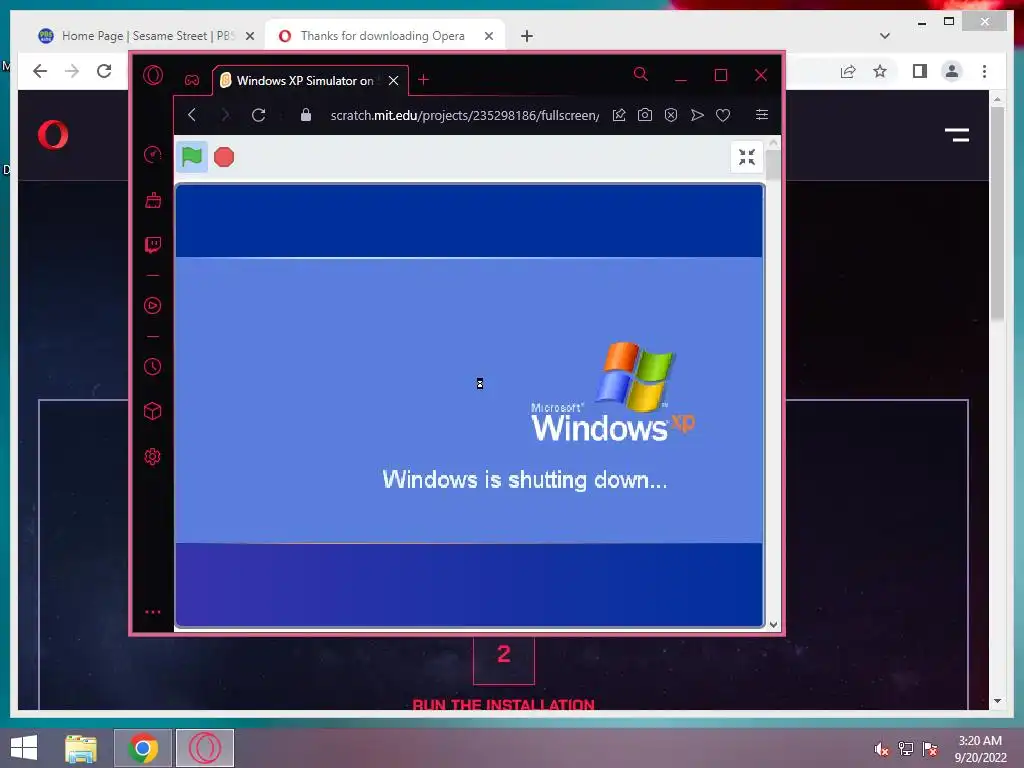Open Opera easy setup sliders icon
Viewport: 1024px width, 768px height.
point(761,115)
